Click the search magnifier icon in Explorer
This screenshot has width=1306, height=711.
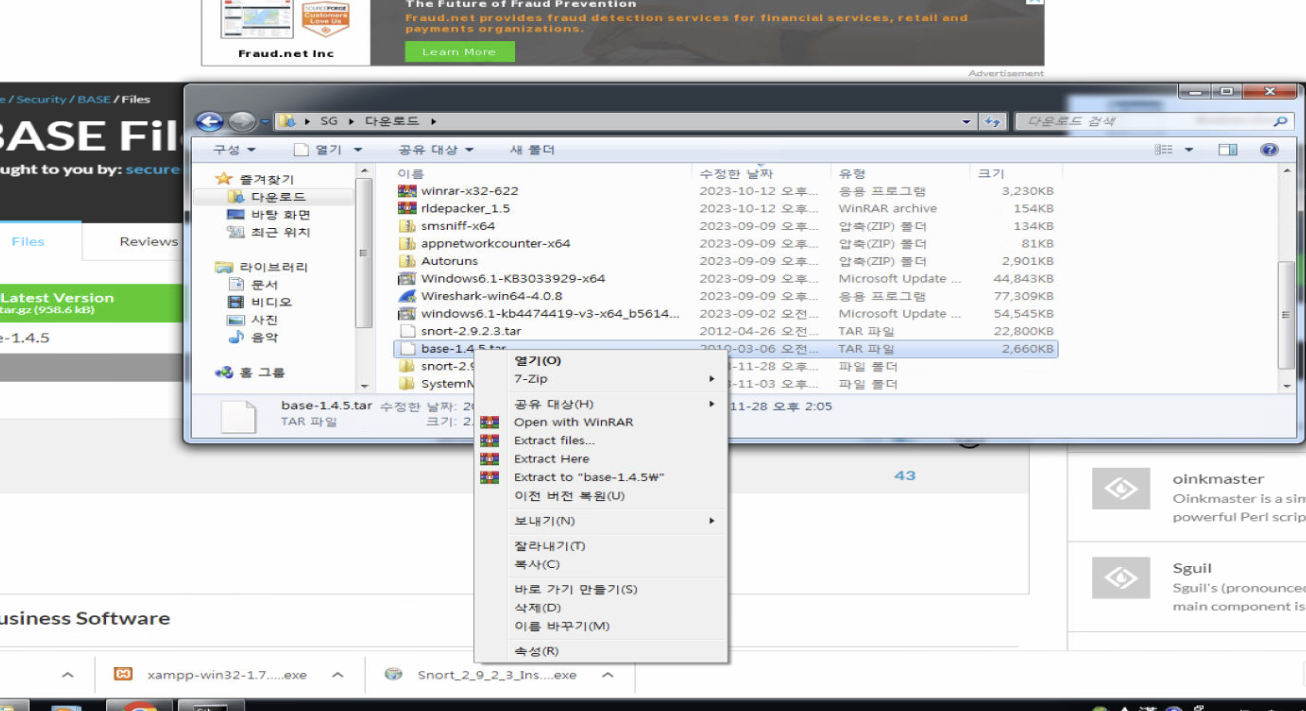[x=1279, y=121]
